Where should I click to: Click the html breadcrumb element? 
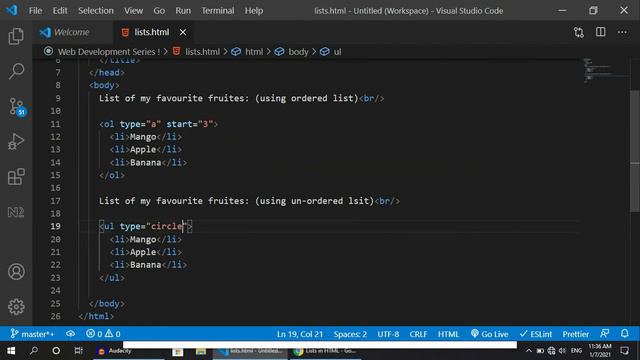tap(254, 52)
